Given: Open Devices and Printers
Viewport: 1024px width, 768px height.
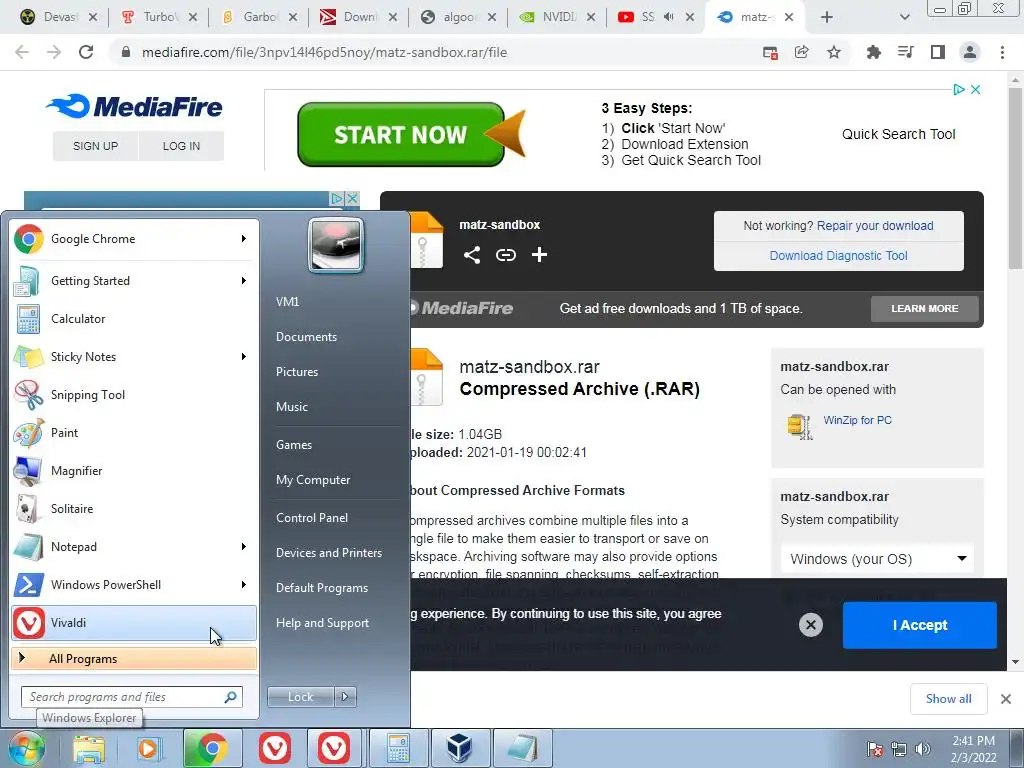Looking at the screenshot, I should click(x=328, y=553).
